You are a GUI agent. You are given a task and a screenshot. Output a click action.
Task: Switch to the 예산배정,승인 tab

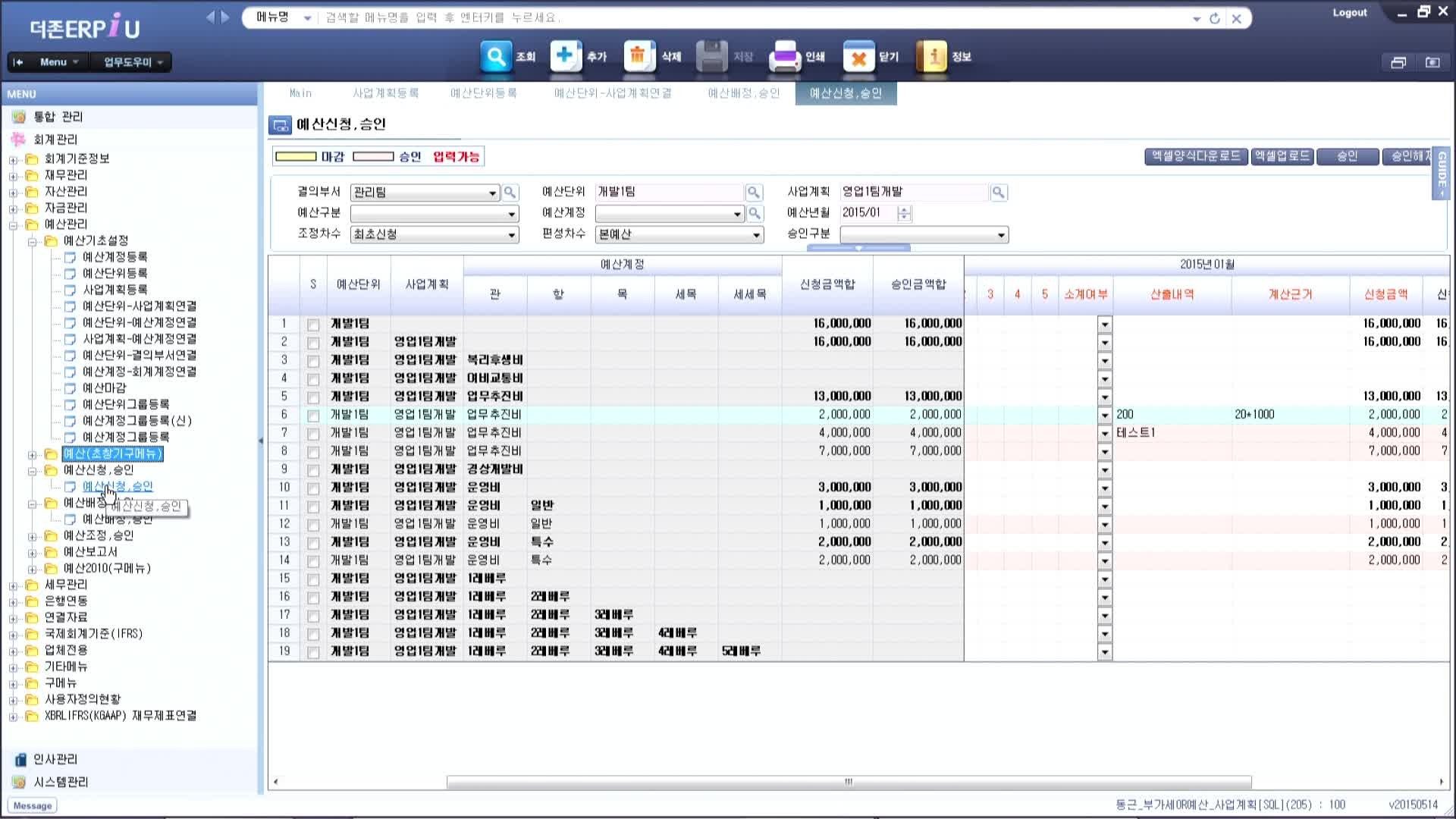[744, 93]
